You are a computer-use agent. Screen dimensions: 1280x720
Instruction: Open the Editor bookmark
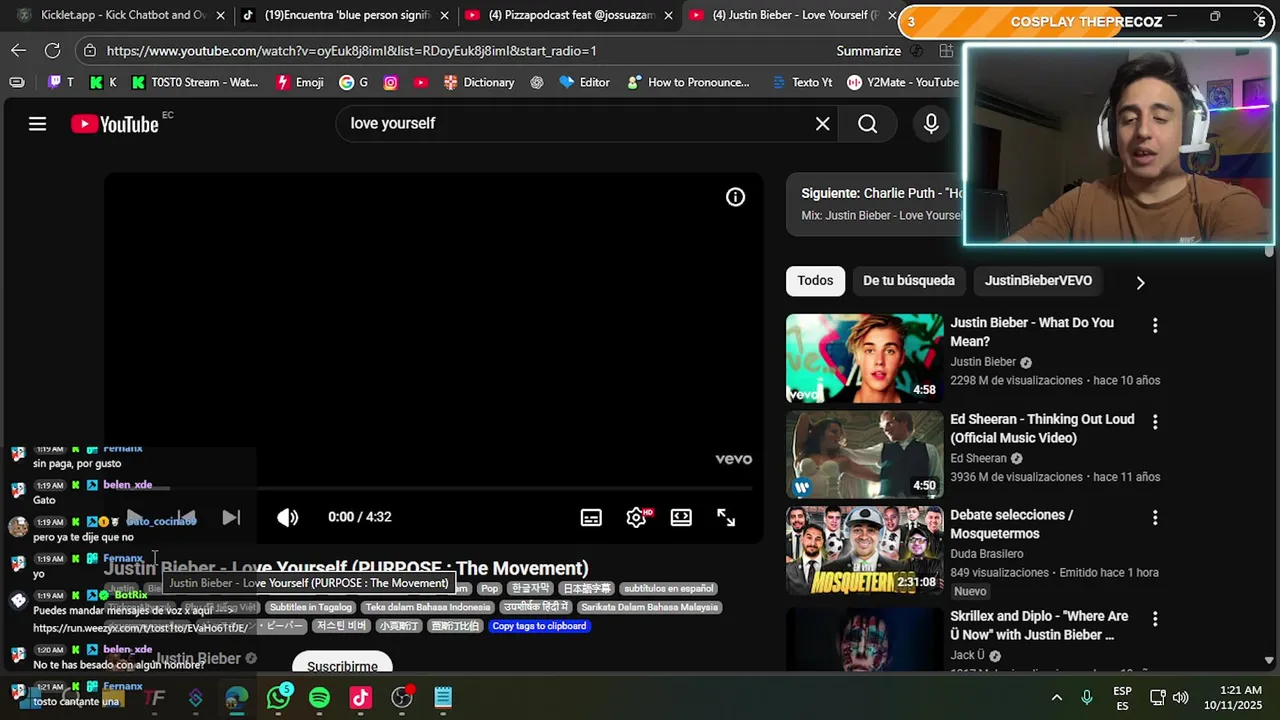pos(585,82)
